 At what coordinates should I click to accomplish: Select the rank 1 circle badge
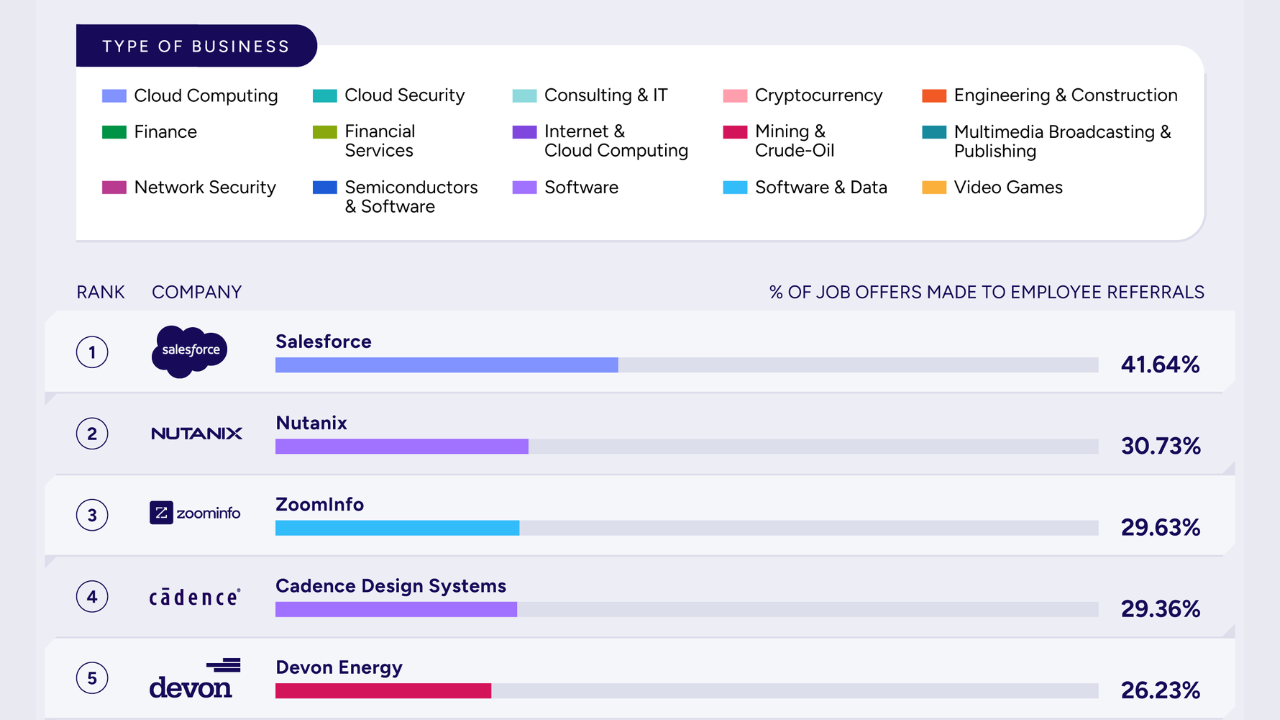92,352
